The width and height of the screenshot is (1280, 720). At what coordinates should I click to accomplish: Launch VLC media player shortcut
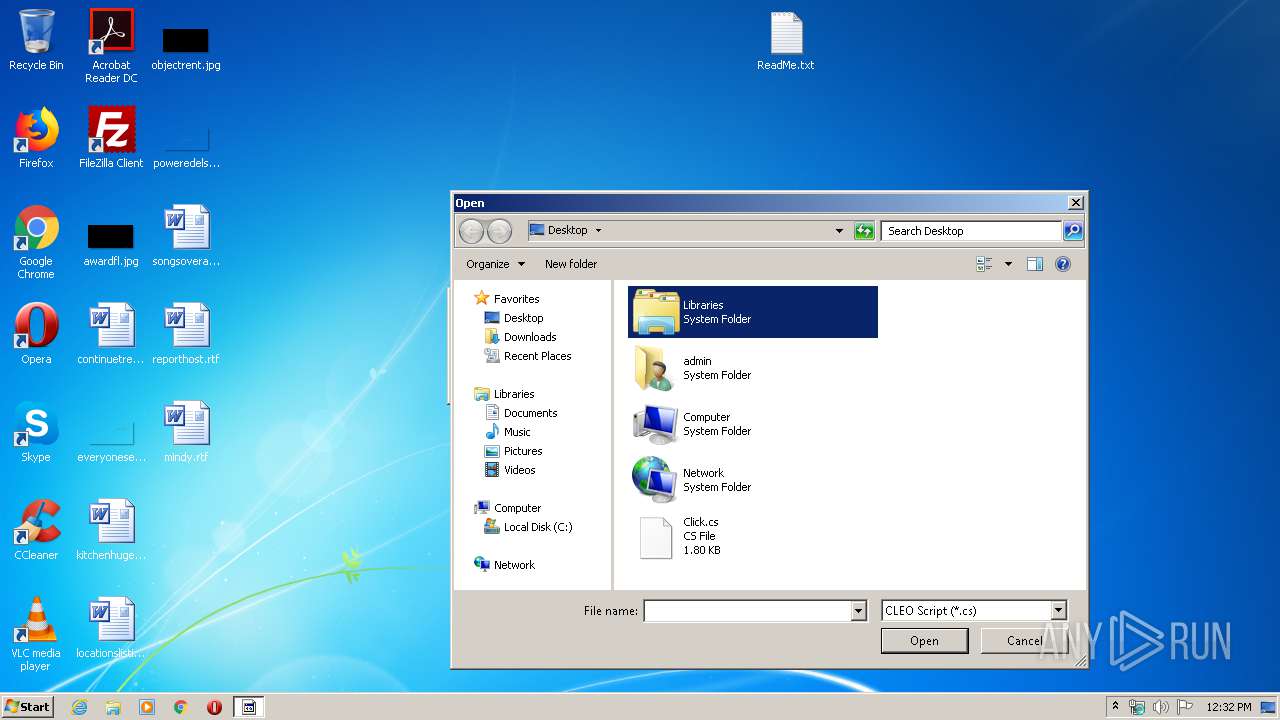point(36,635)
